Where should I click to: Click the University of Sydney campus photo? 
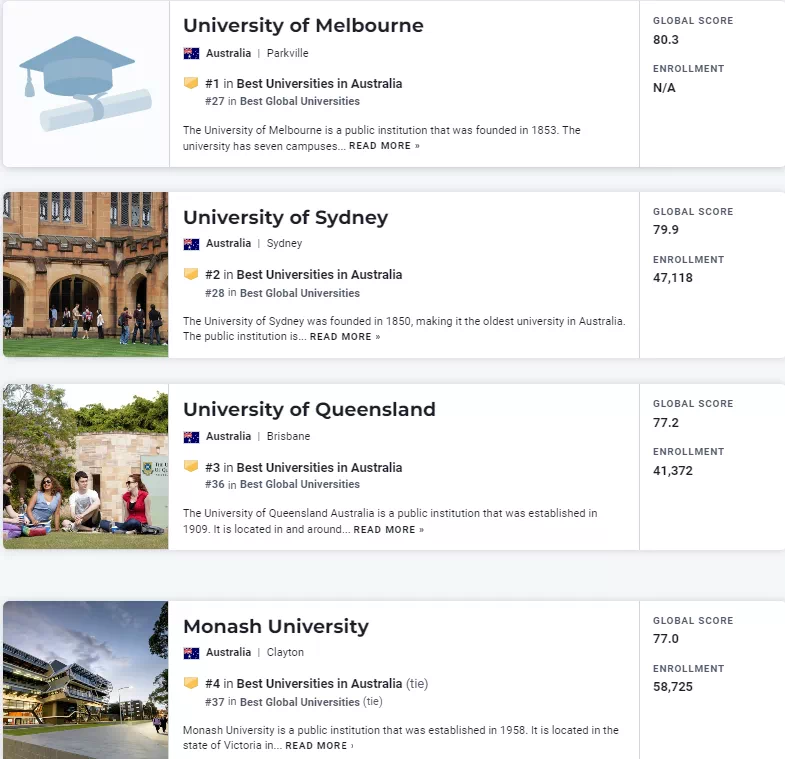point(86,274)
